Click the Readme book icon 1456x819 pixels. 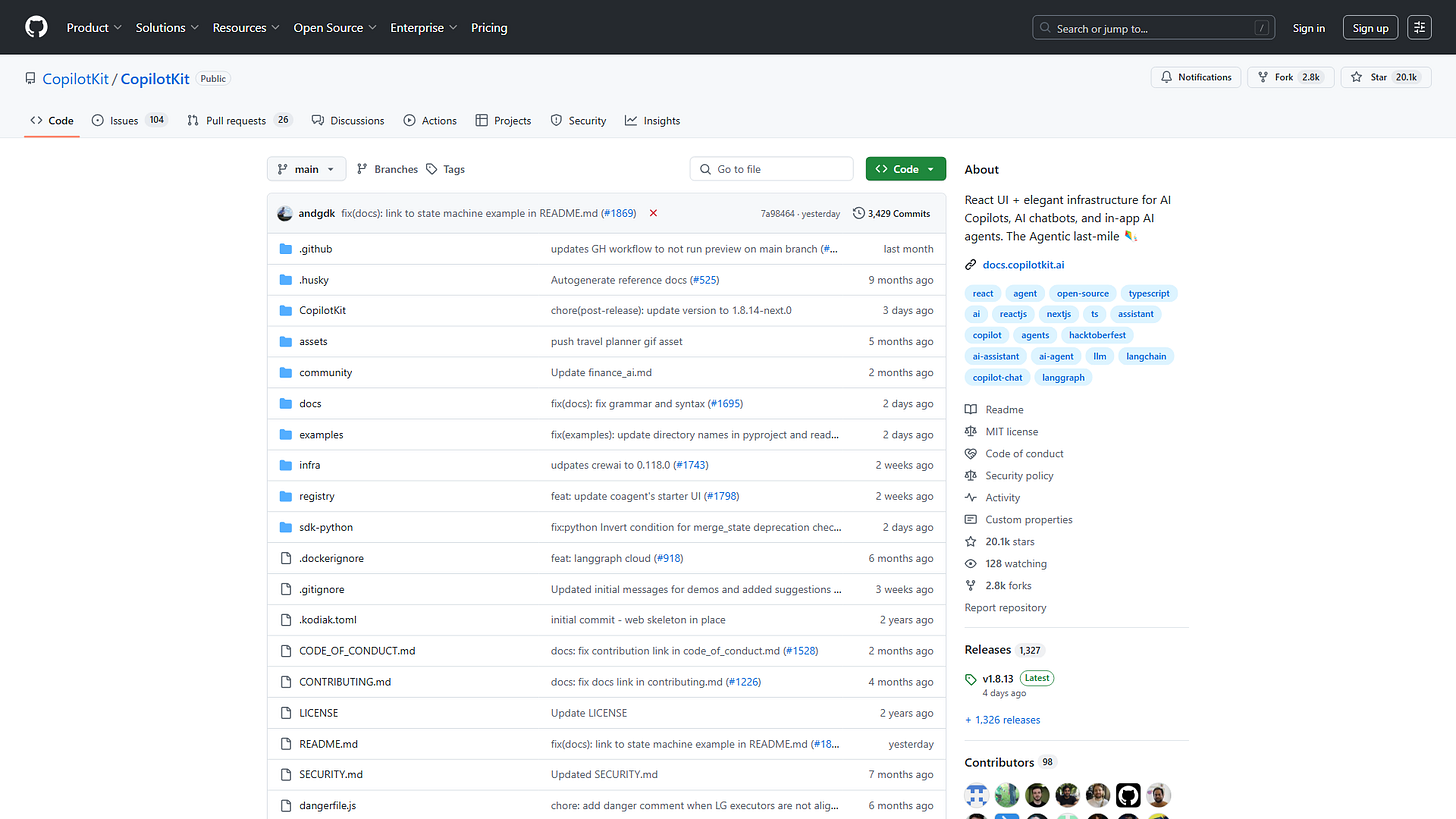click(971, 410)
